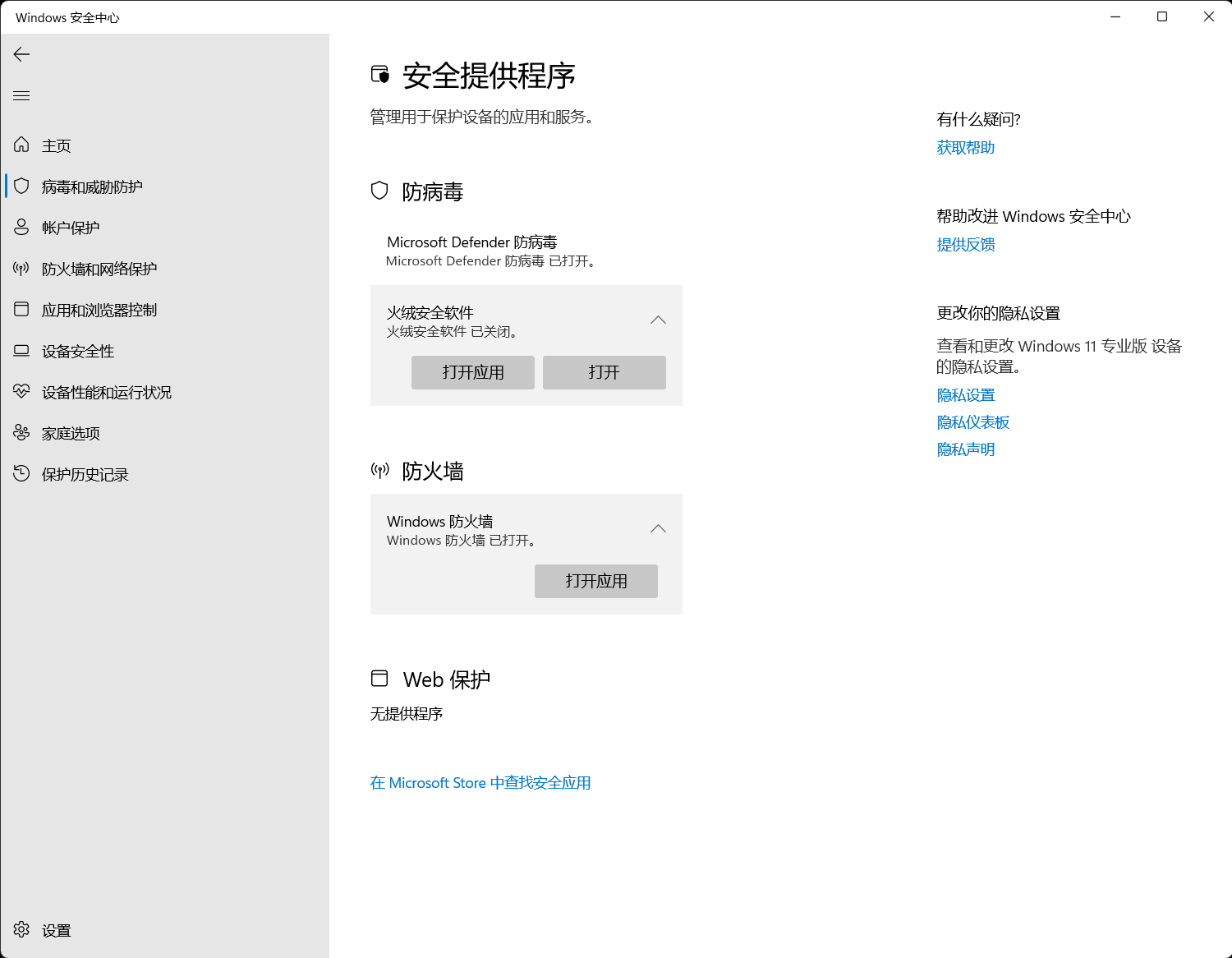The image size is (1232, 958).
Task: Click the gear icon for 设置
Action: (x=21, y=930)
